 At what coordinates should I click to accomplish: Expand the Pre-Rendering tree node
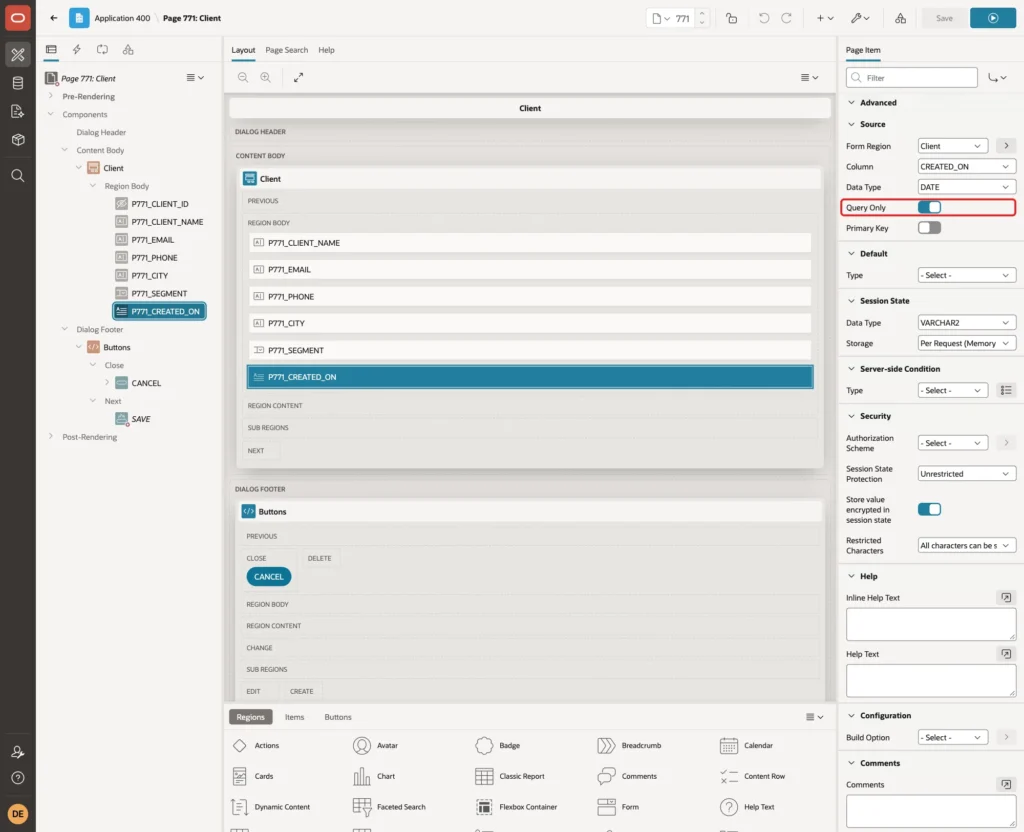click(51, 96)
